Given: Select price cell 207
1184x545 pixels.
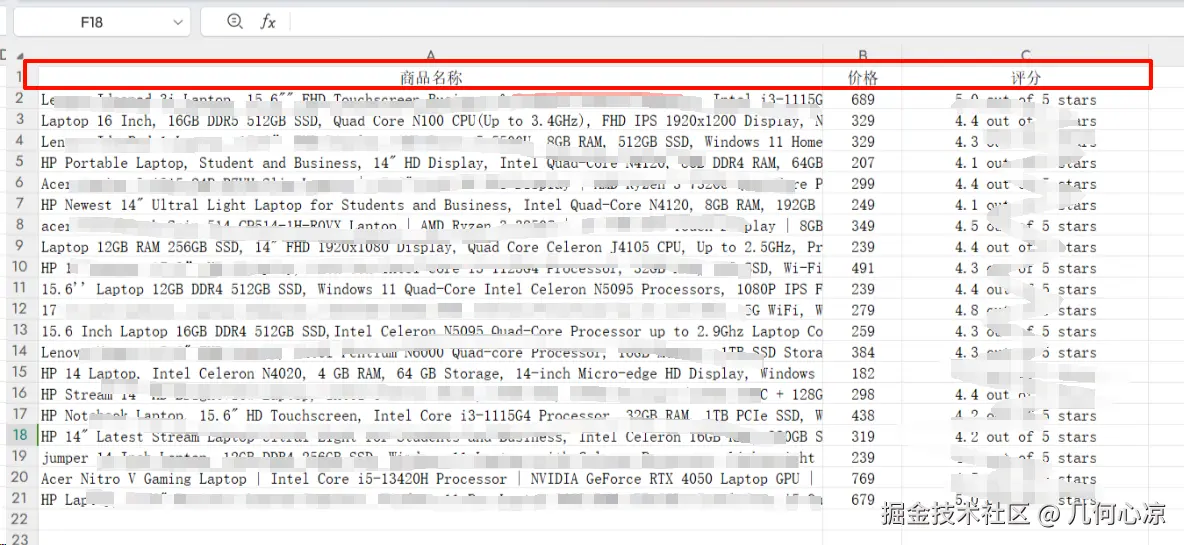Looking at the screenshot, I should [x=862, y=163].
